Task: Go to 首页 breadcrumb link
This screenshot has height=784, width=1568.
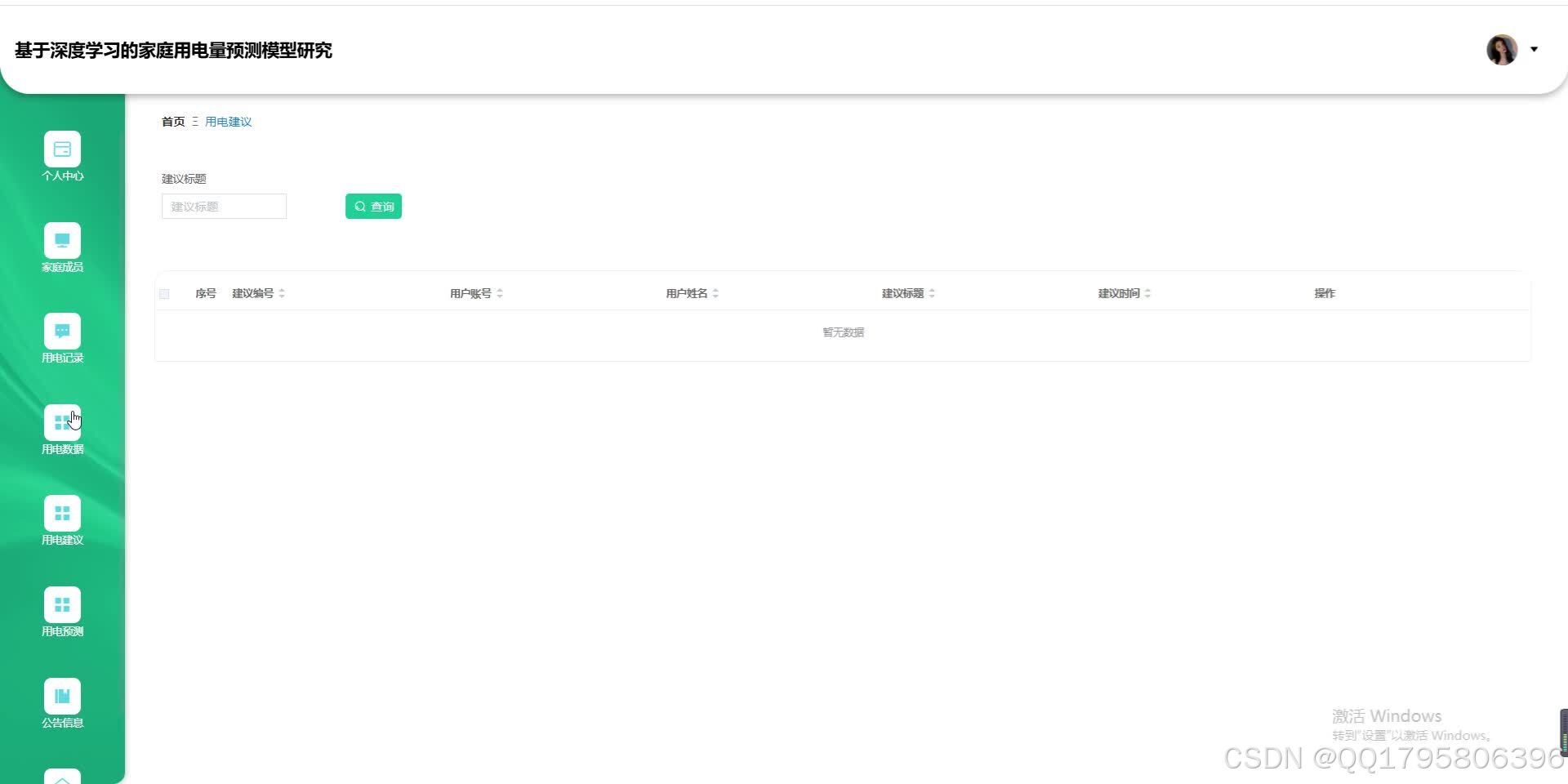Action: click(173, 122)
